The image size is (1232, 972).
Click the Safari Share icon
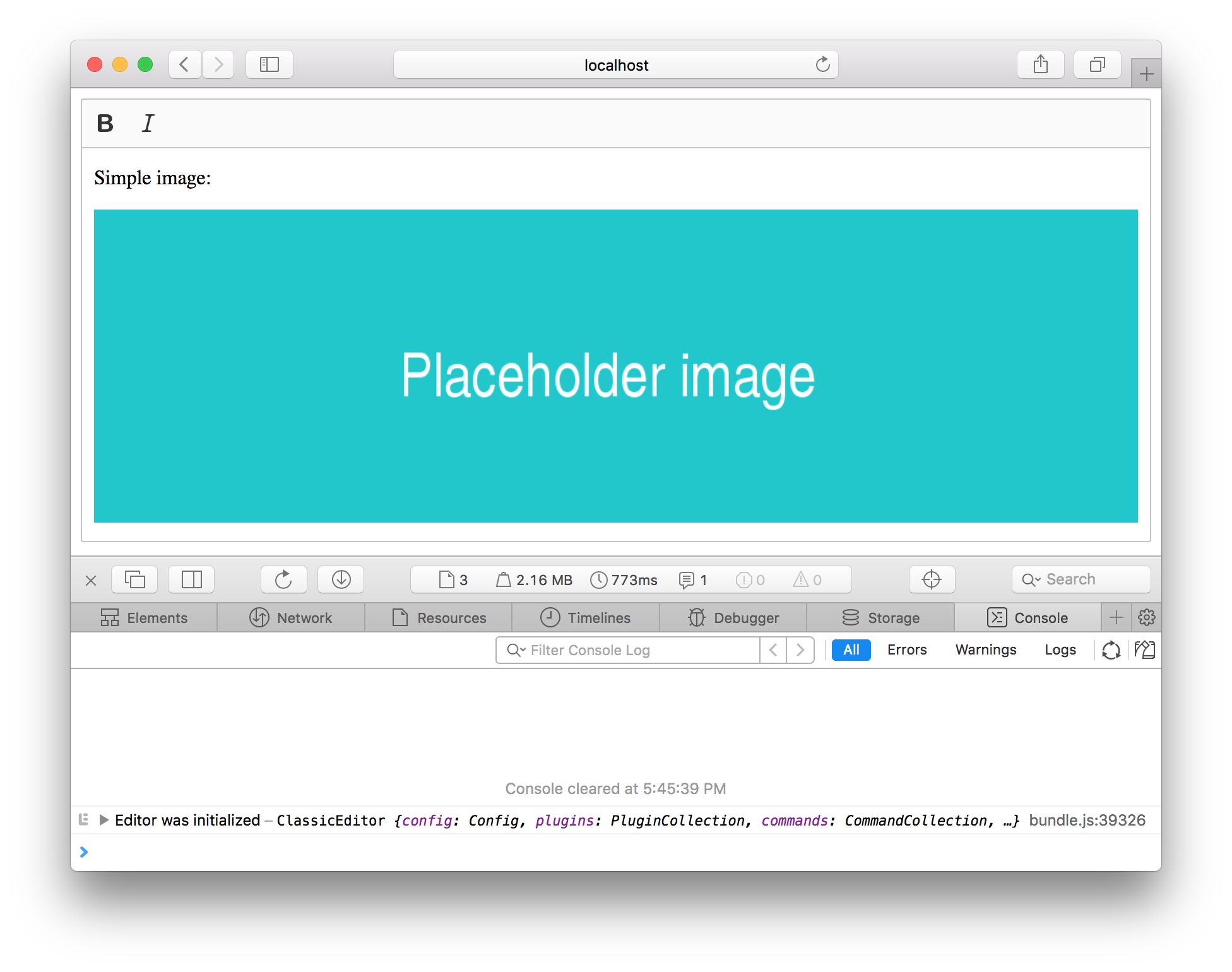point(1041,64)
